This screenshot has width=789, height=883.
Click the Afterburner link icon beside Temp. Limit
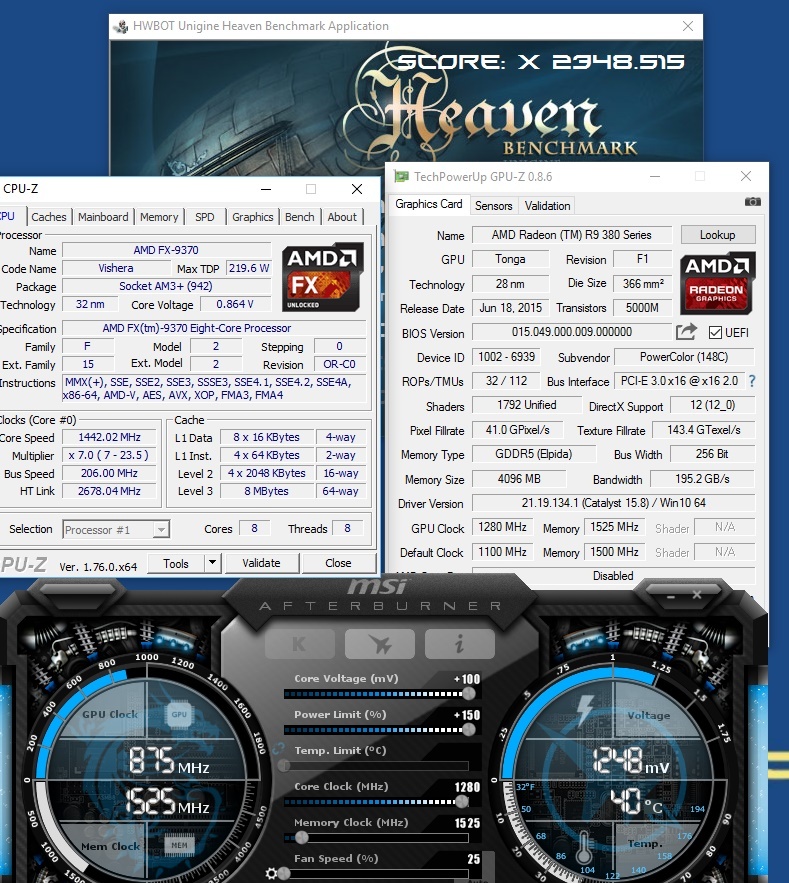[x=278, y=750]
